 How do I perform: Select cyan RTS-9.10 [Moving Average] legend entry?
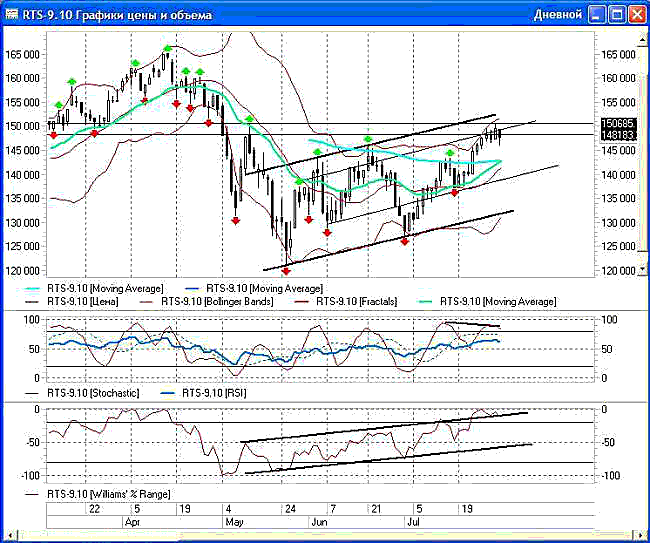(x=95, y=288)
